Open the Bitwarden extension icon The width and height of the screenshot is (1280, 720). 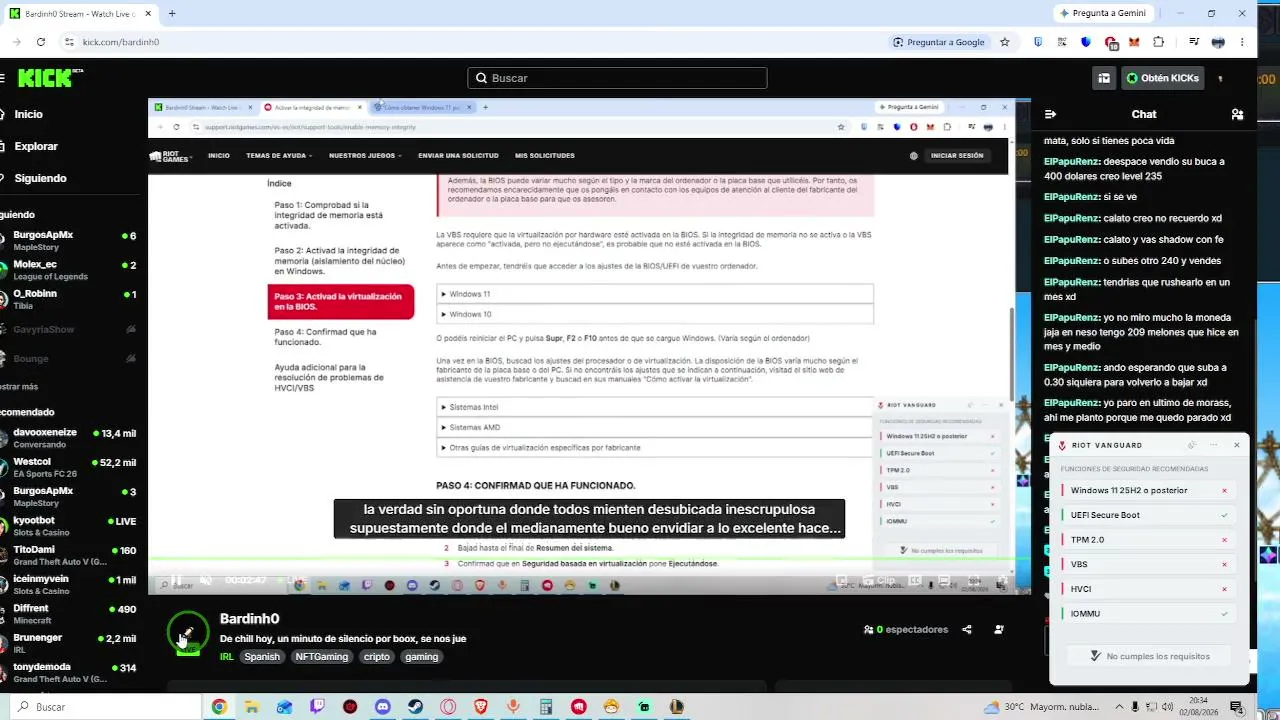point(1038,42)
